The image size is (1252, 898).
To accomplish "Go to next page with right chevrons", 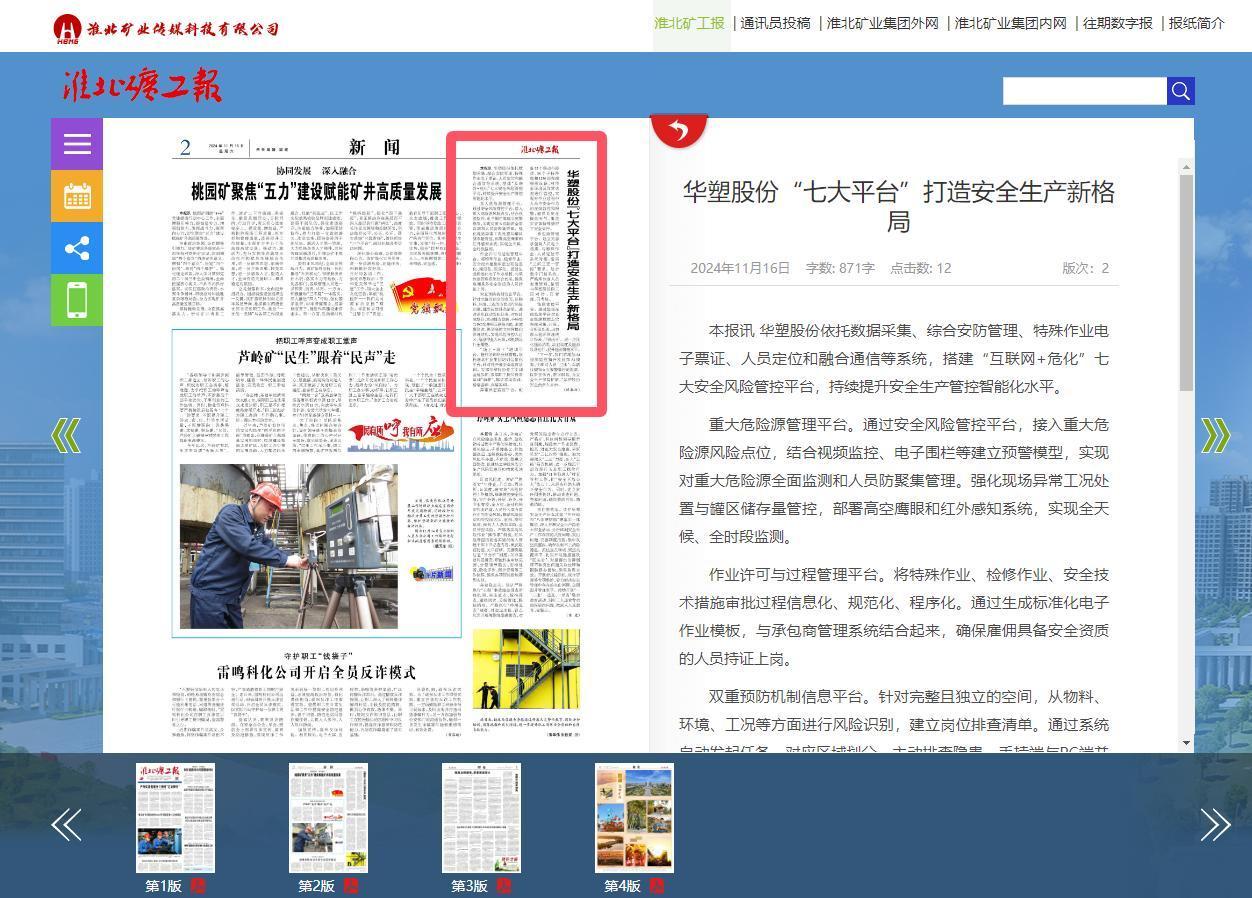I will click(x=1215, y=435).
